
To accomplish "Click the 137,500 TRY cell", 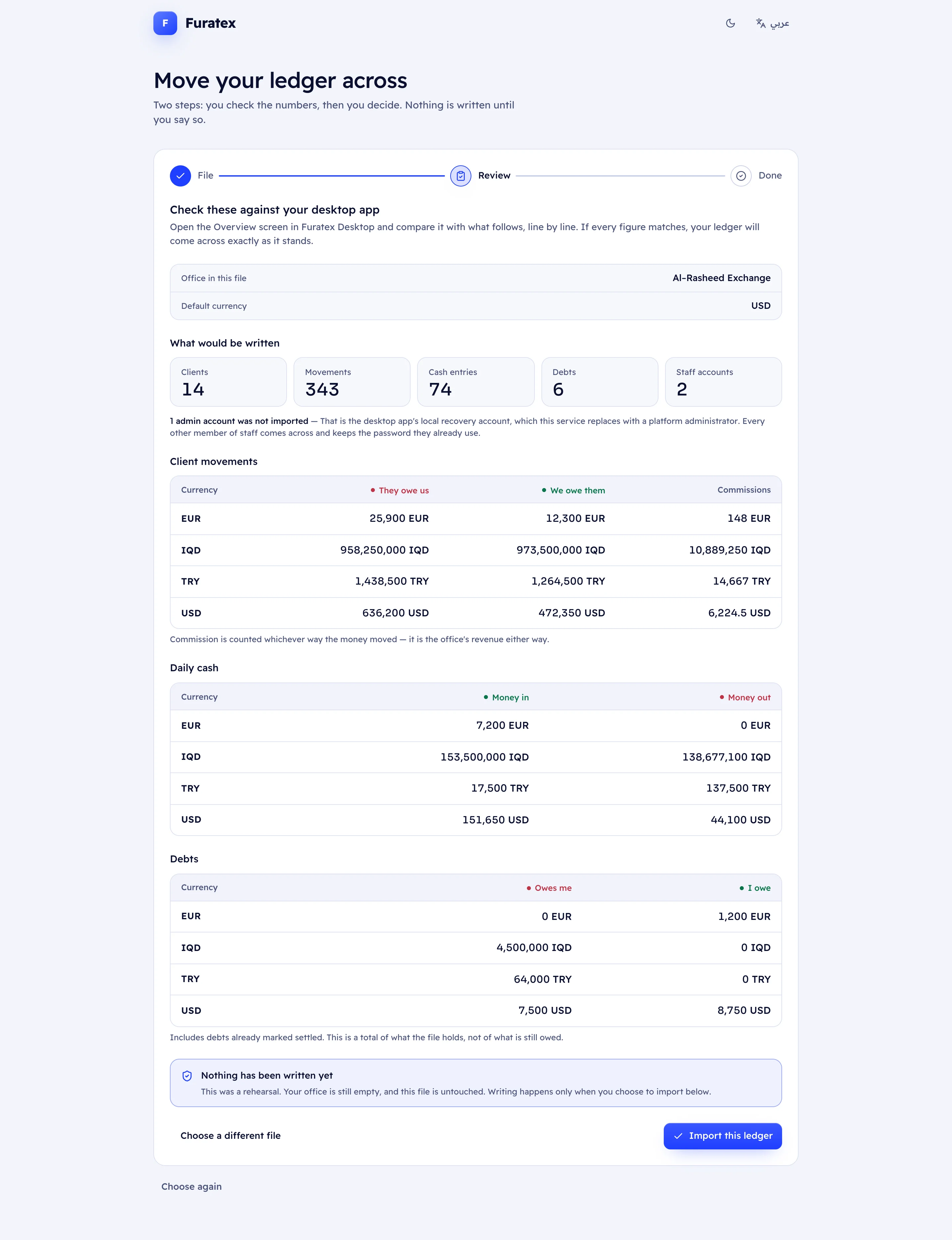I will coord(738,788).
